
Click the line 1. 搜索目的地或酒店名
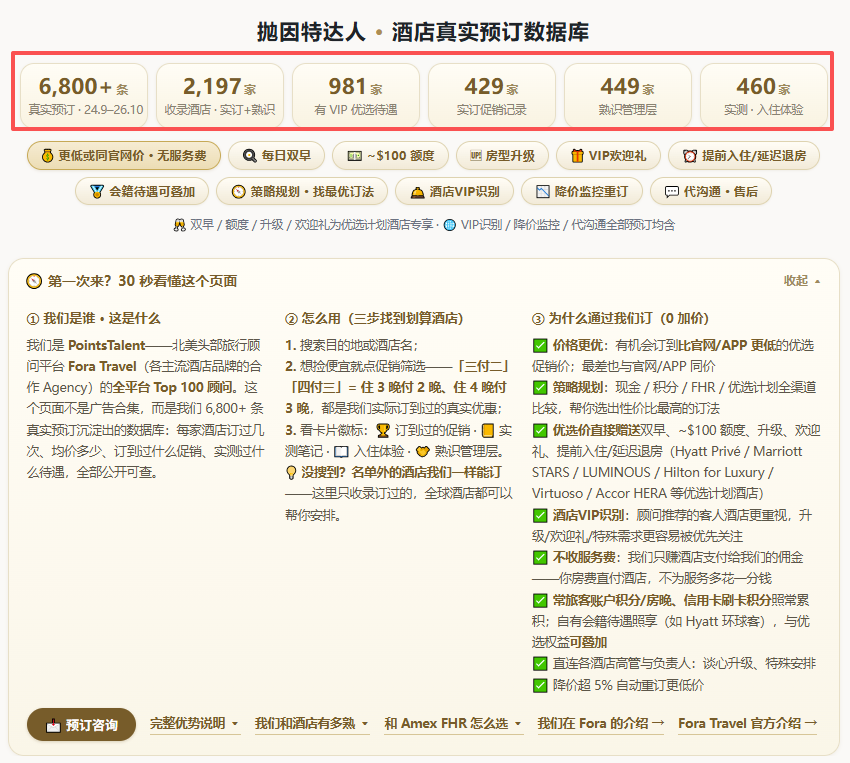pos(351,346)
